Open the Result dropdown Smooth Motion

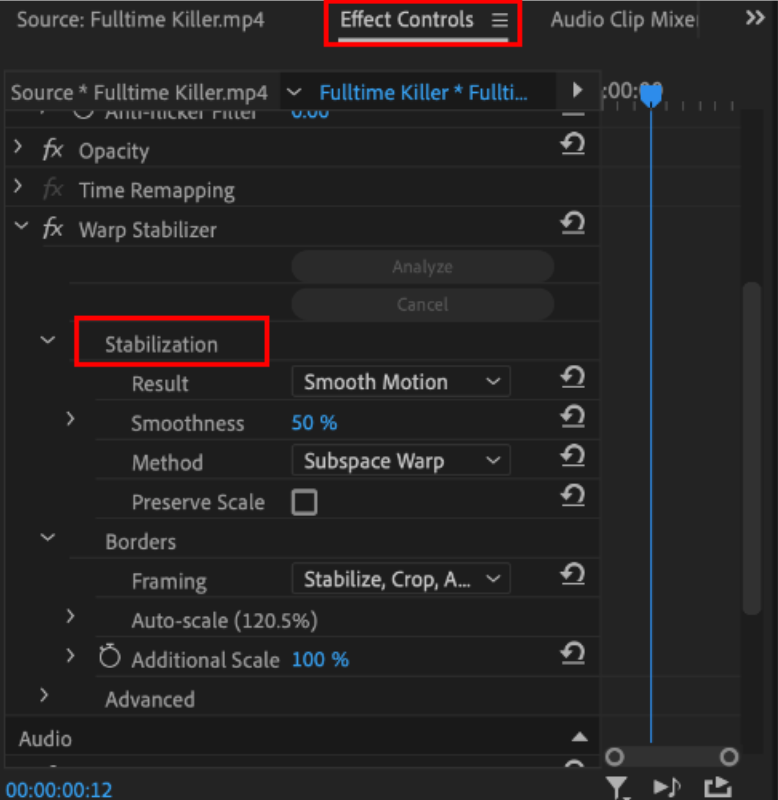pyautogui.click(x=401, y=382)
